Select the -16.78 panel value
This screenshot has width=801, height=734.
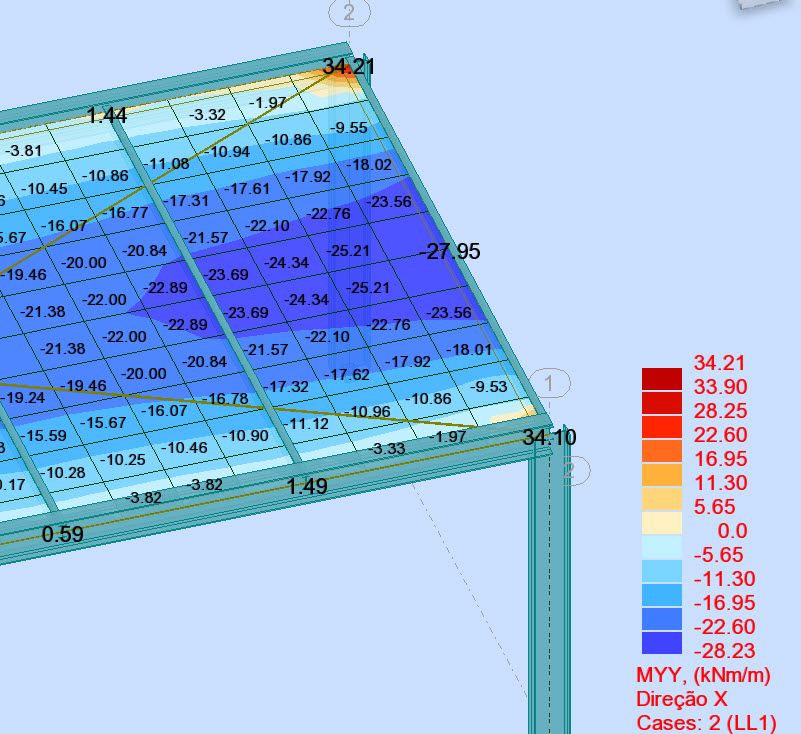[225, 398]
